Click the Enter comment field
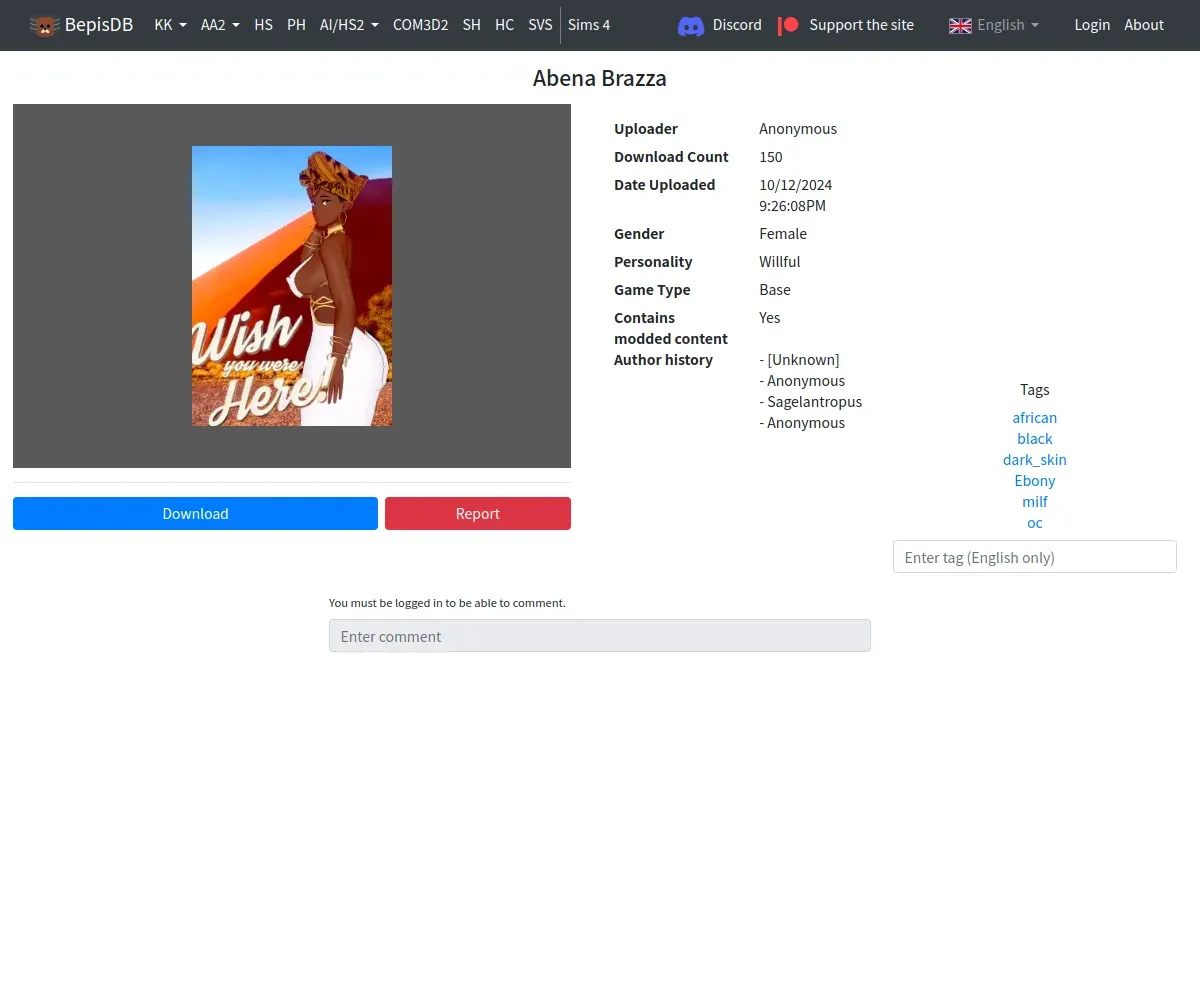Viewport: 1200px width, 1000px height. [600, 636]
